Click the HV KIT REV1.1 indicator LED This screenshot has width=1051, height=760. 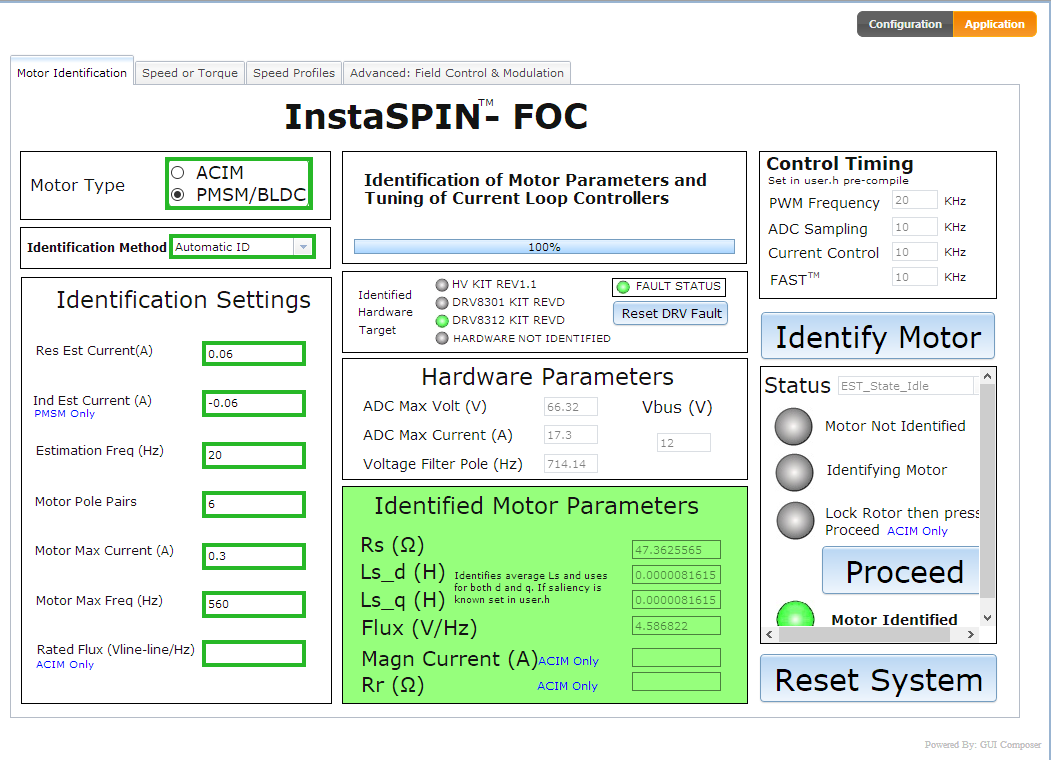(442, 285)
